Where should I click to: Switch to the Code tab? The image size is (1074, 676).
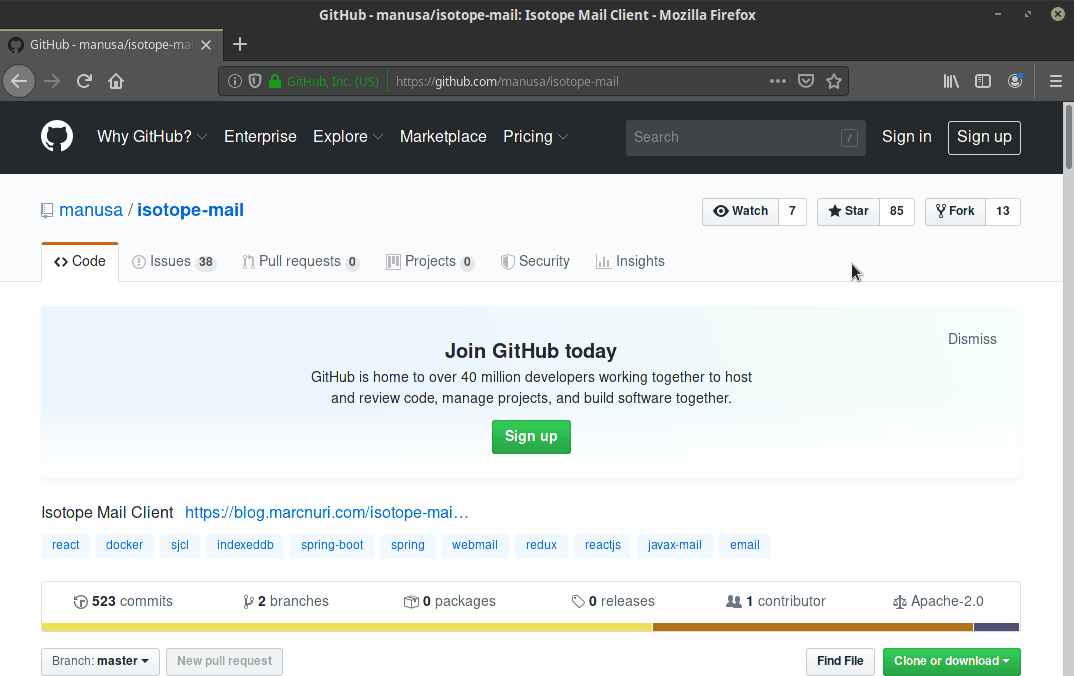(x=79, y=261)
